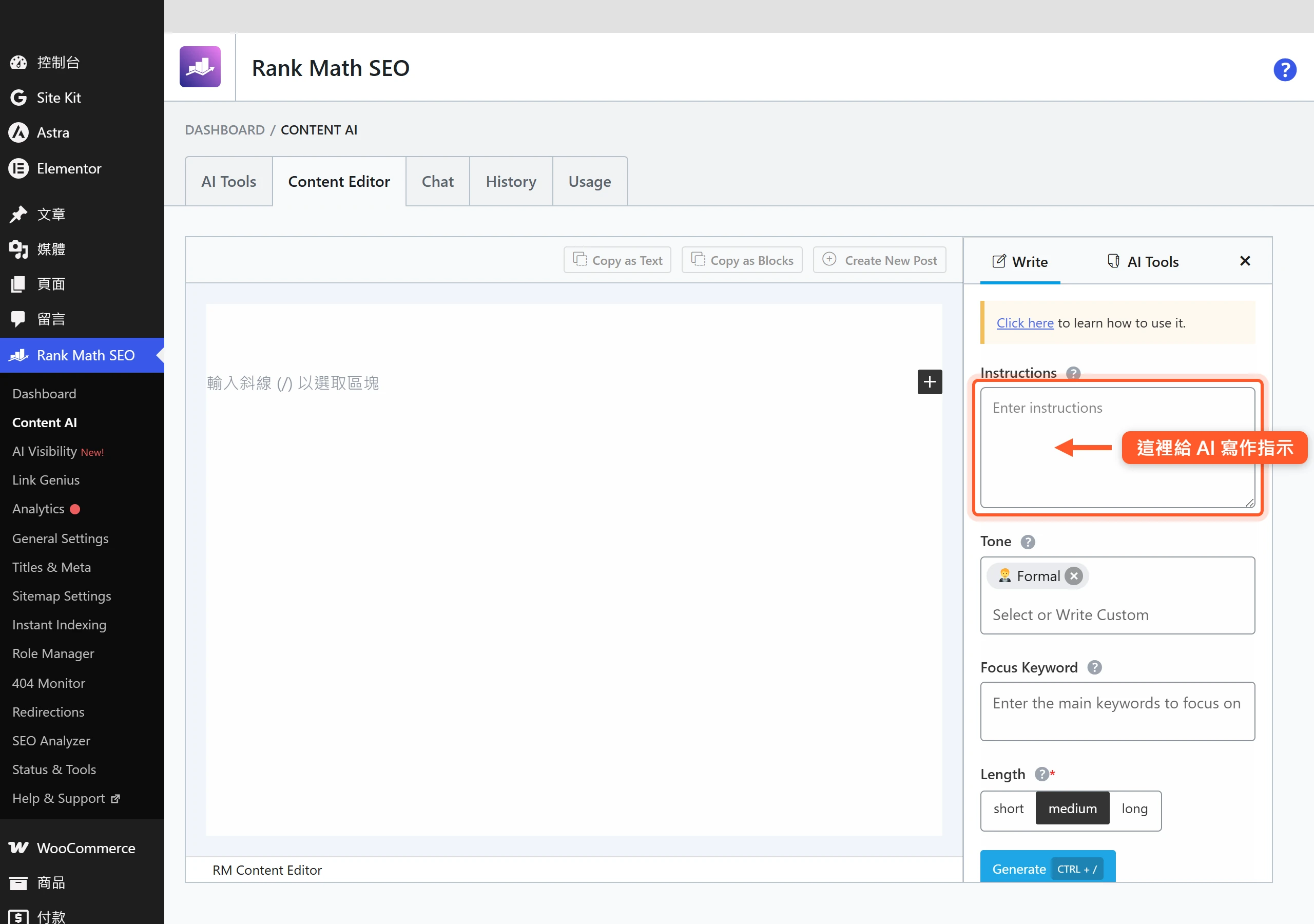The height and width of the screenshot is (924, 1314).
Task: Click the Copy as Text button
Action: pyautogui.click(x=617, y=260)
